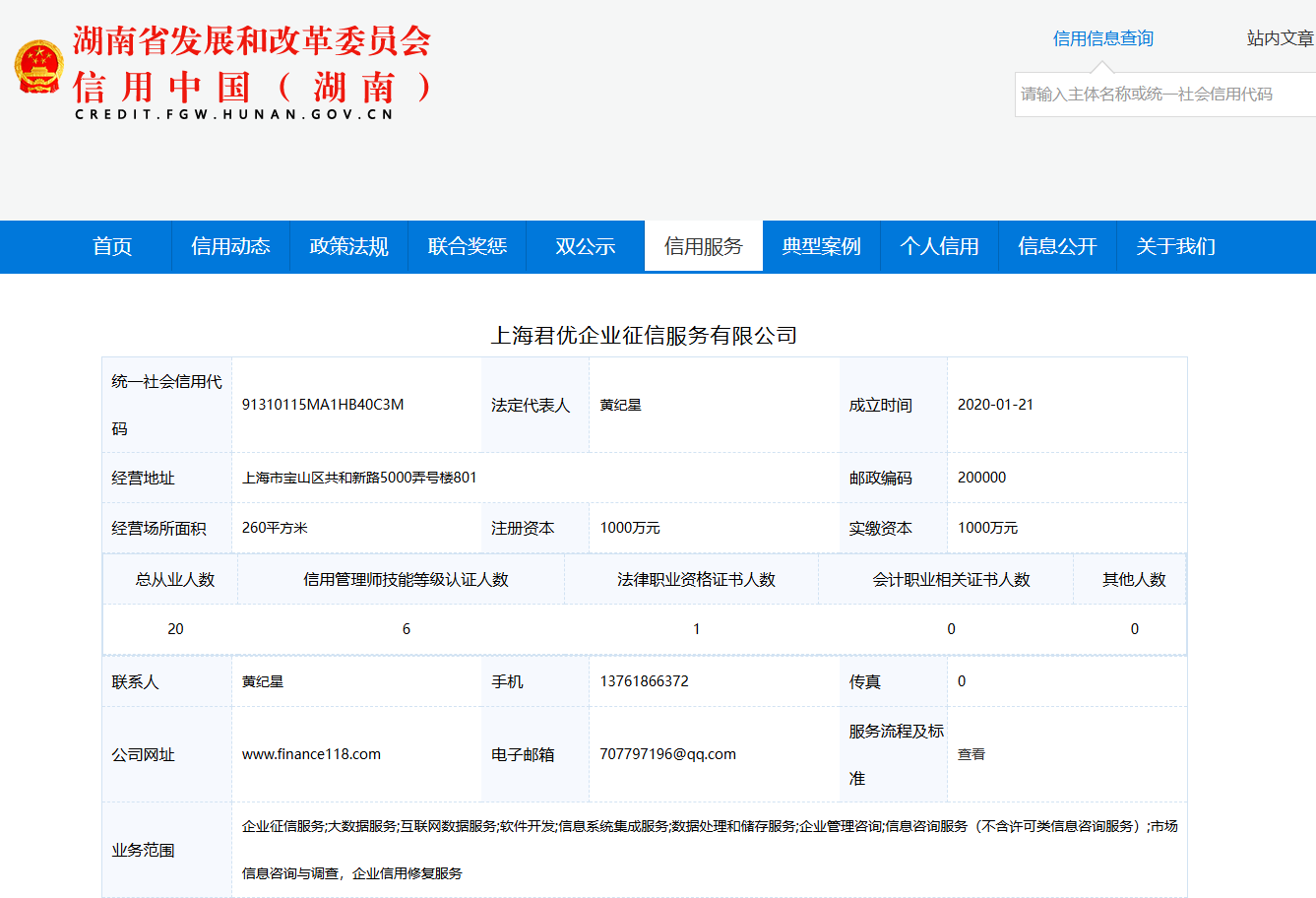1316x898 pixels.
Task: Go to 信用动态 in navigation bar
Action: click(x=230, y=246)
